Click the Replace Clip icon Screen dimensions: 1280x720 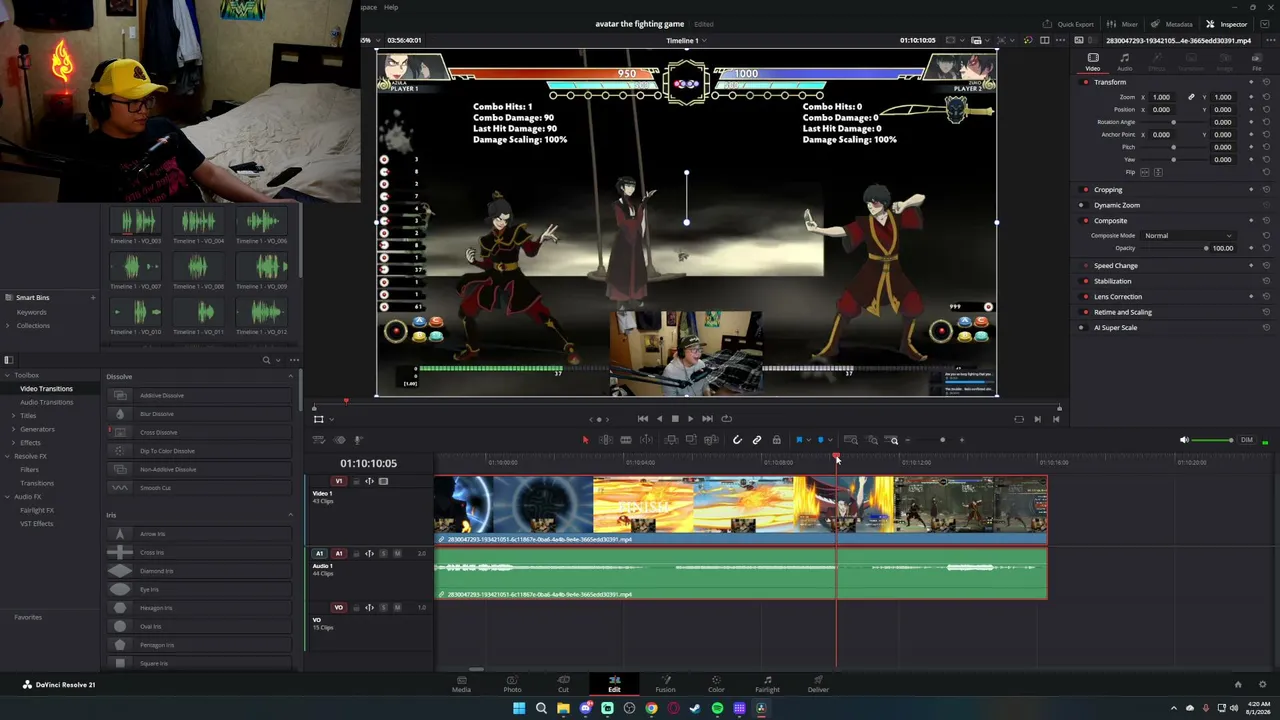click(x=711, y=440)
